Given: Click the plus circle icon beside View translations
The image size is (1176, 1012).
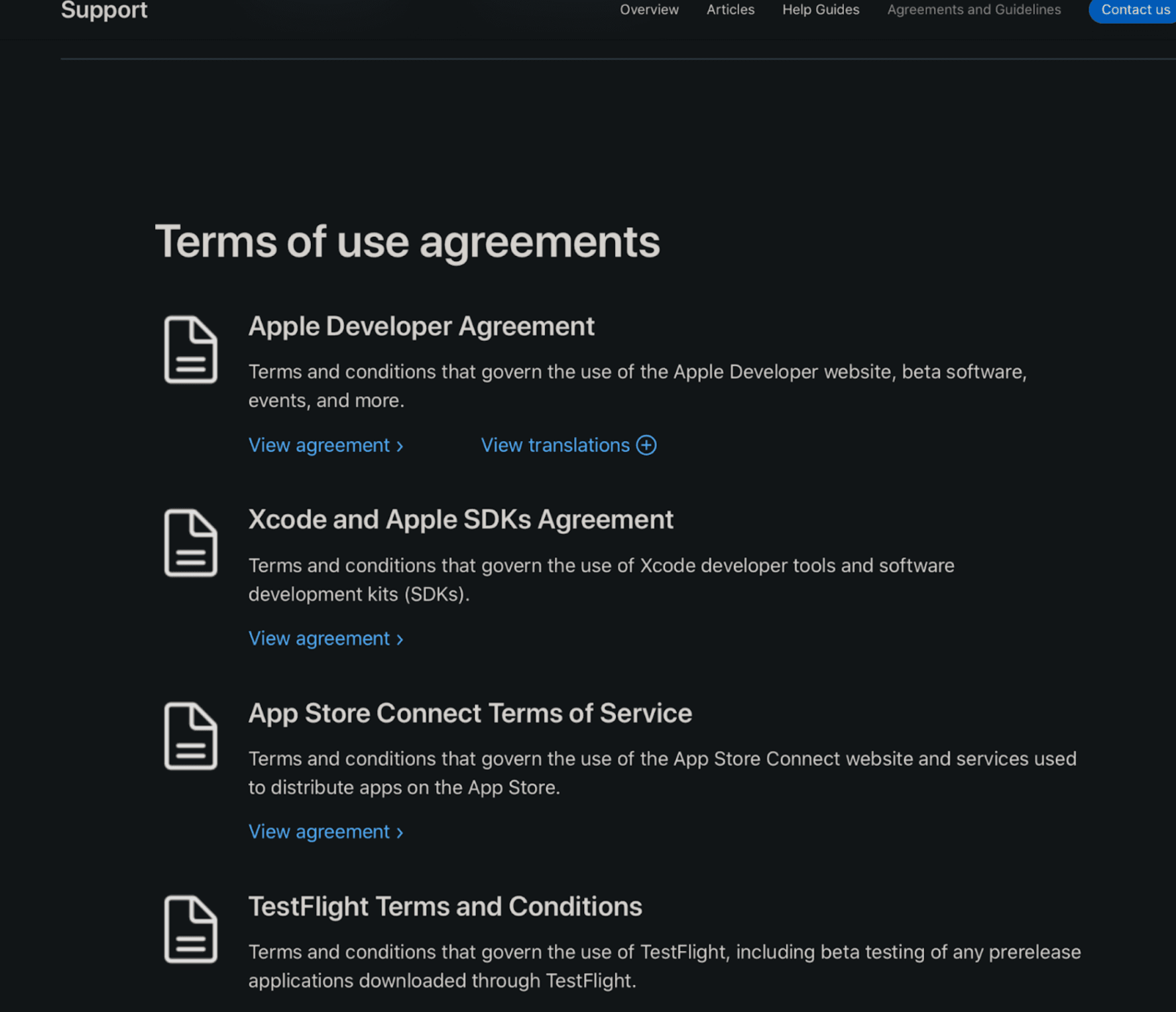Looking at the screenshot, I should [646, 445].
